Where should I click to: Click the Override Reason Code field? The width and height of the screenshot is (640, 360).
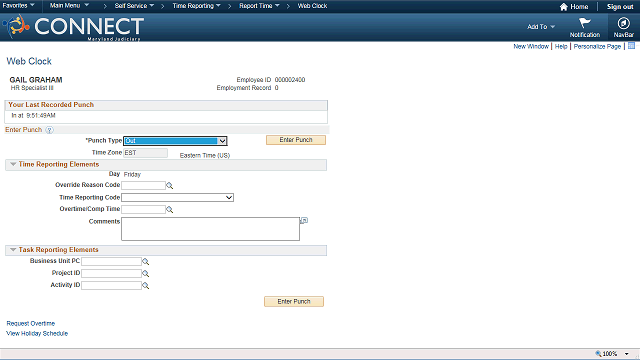coord(144,185)
